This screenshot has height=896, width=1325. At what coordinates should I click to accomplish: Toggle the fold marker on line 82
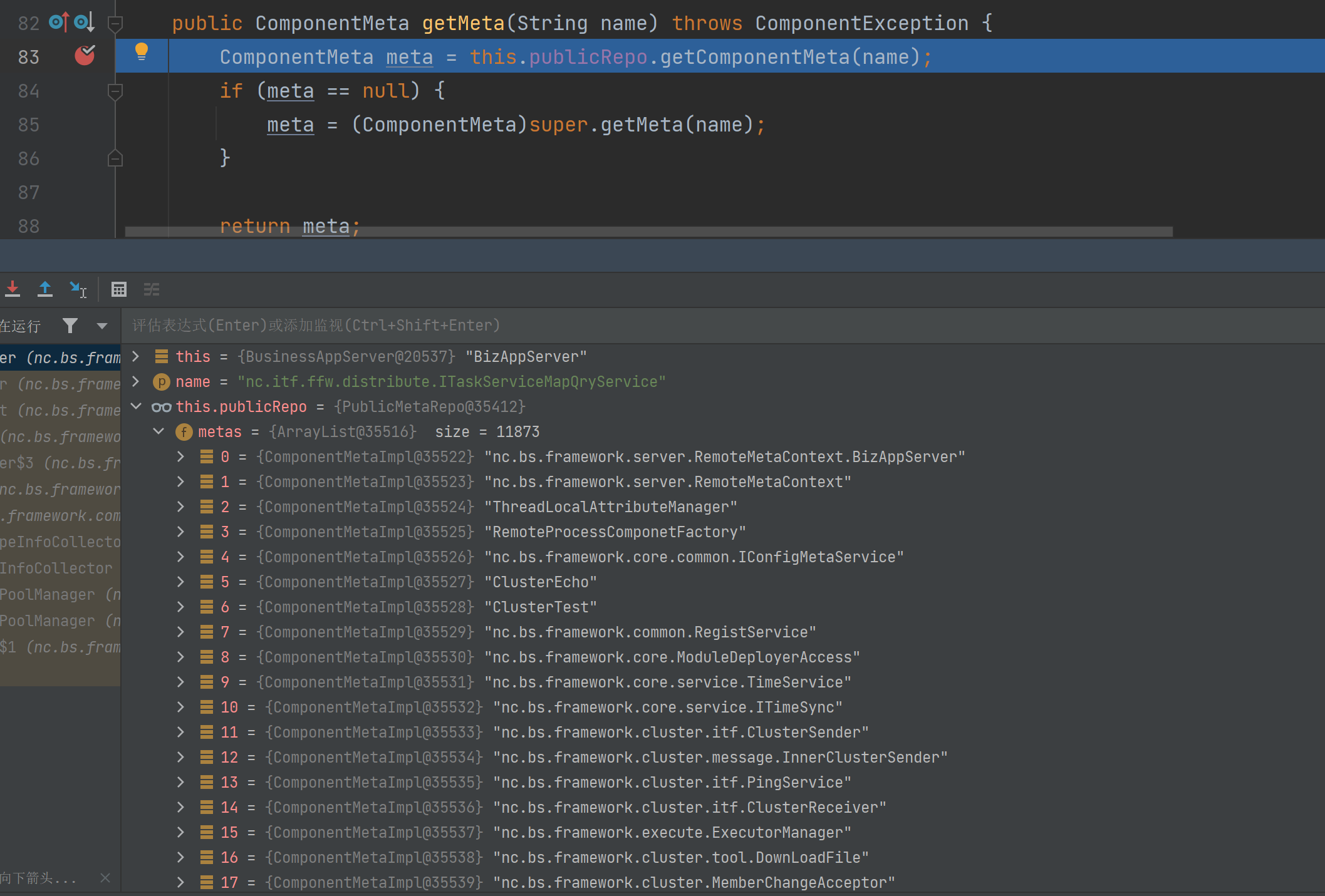(x=115, y=24)
